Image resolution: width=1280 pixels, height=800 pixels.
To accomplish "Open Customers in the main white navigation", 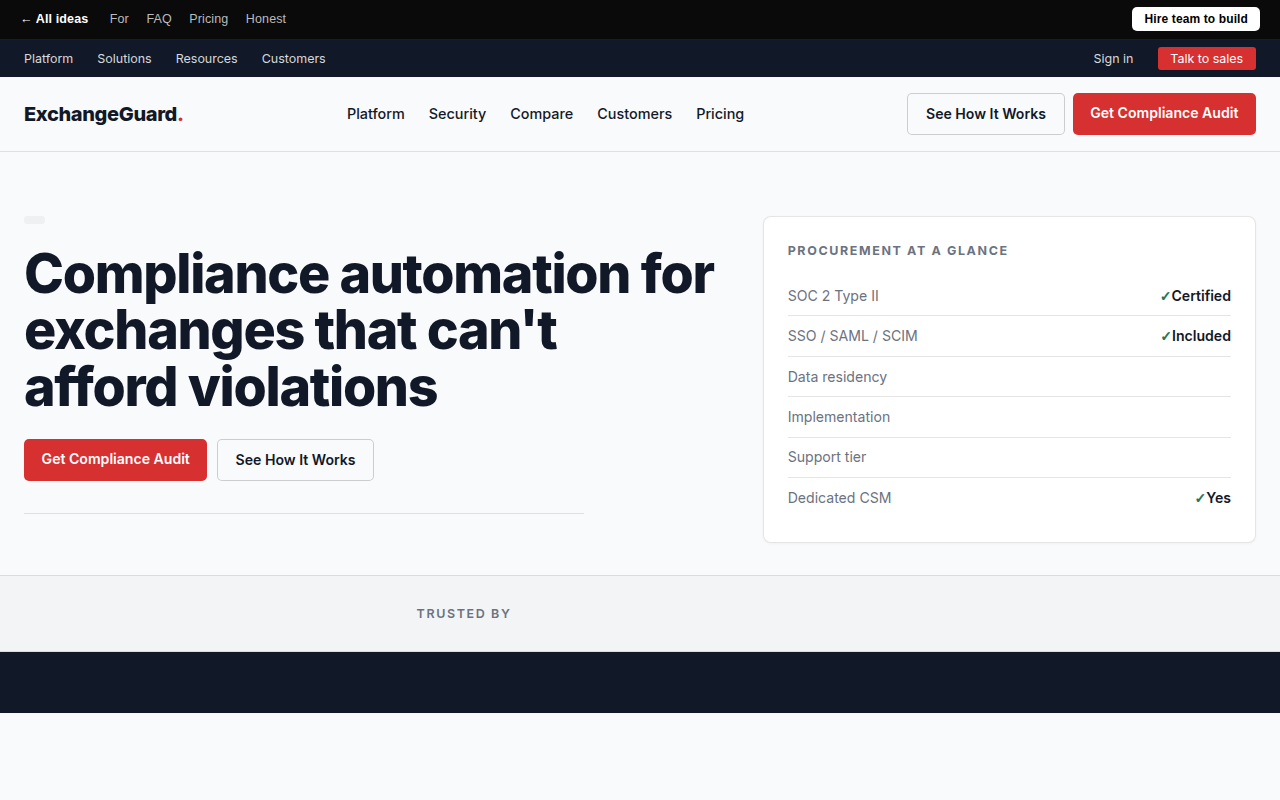I will 635,114.
